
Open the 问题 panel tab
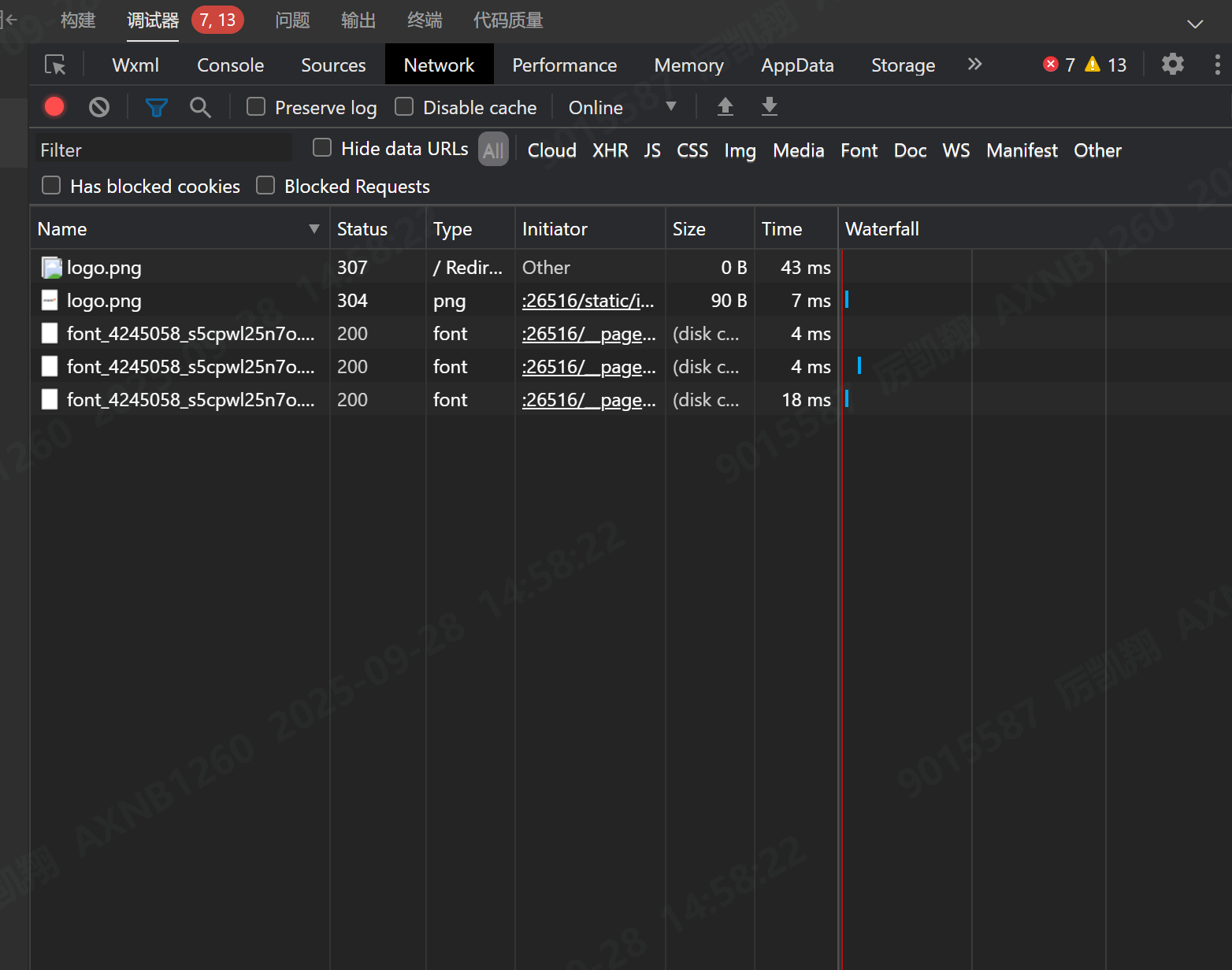(x=292, y=20)
